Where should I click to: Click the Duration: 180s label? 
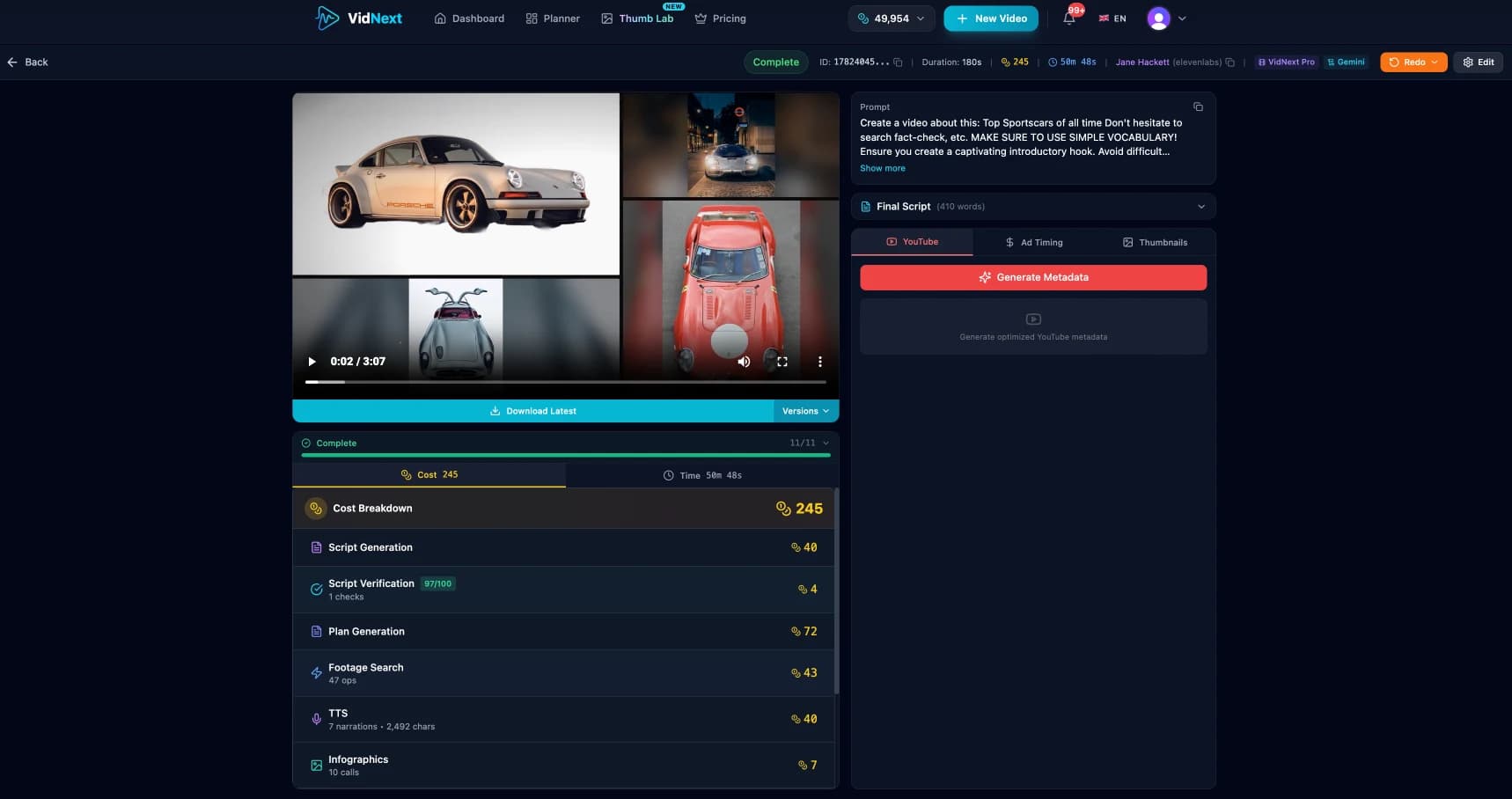951,62
